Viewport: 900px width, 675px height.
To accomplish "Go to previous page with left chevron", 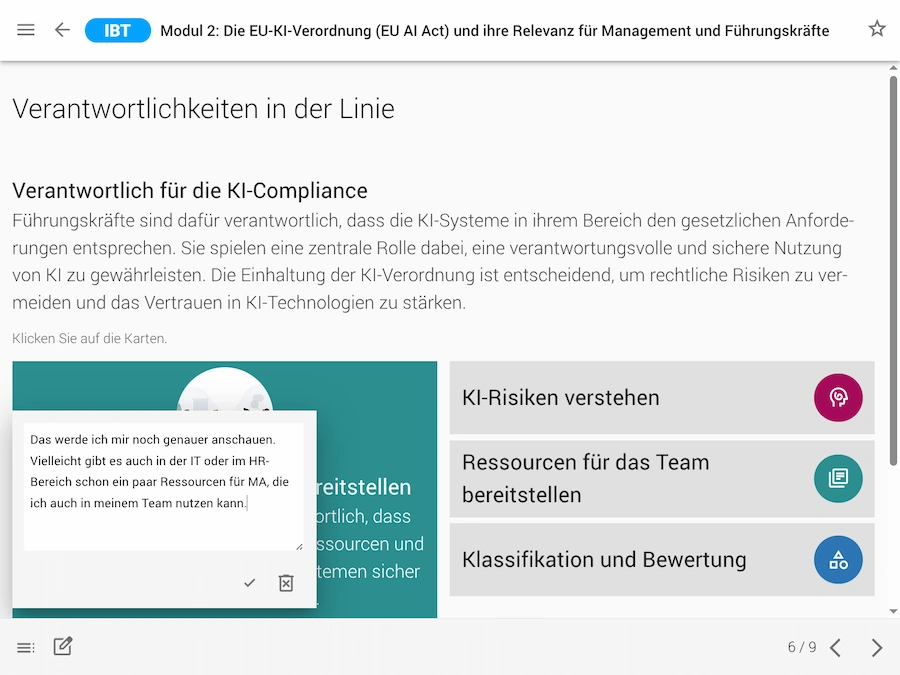I will (836, 647).
